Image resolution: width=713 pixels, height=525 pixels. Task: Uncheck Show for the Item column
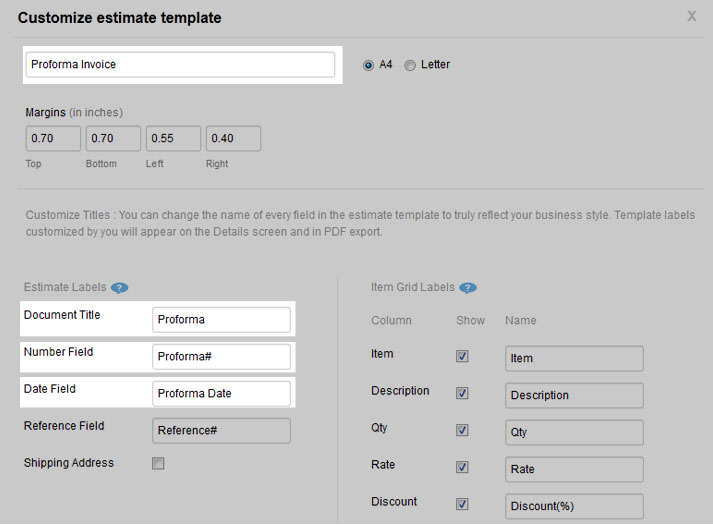click(462, 356)
